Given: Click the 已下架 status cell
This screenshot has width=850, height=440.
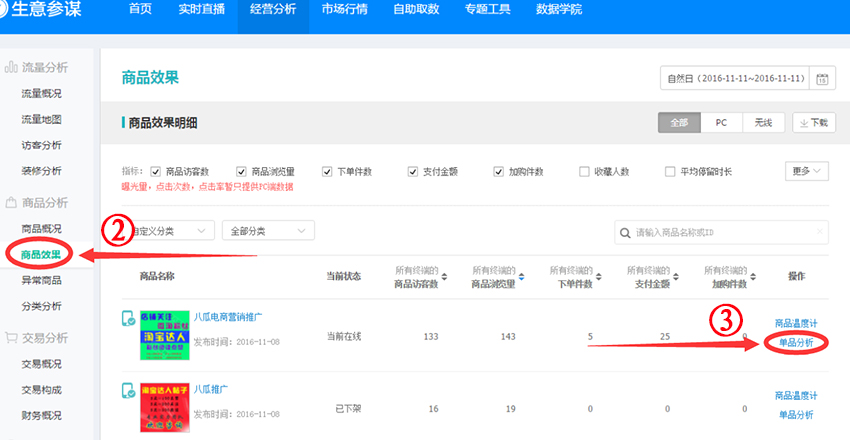Looking at the screenshot, I should [349, 409].
